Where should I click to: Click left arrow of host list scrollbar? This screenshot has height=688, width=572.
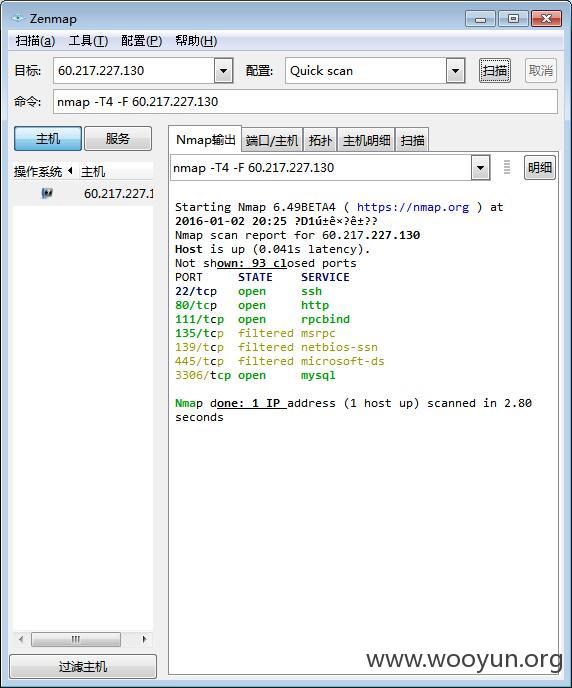[x=21, y=639]
